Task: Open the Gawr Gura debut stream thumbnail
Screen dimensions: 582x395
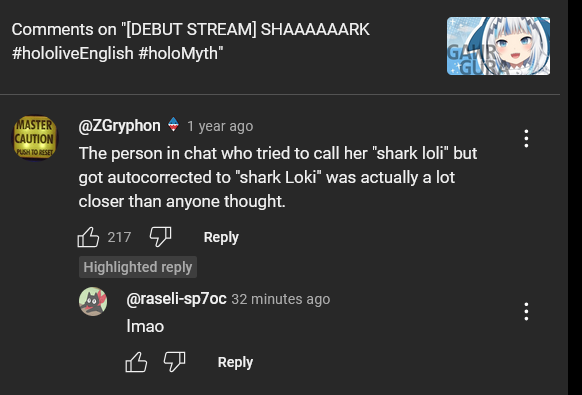Action: [x=498, y=46]
